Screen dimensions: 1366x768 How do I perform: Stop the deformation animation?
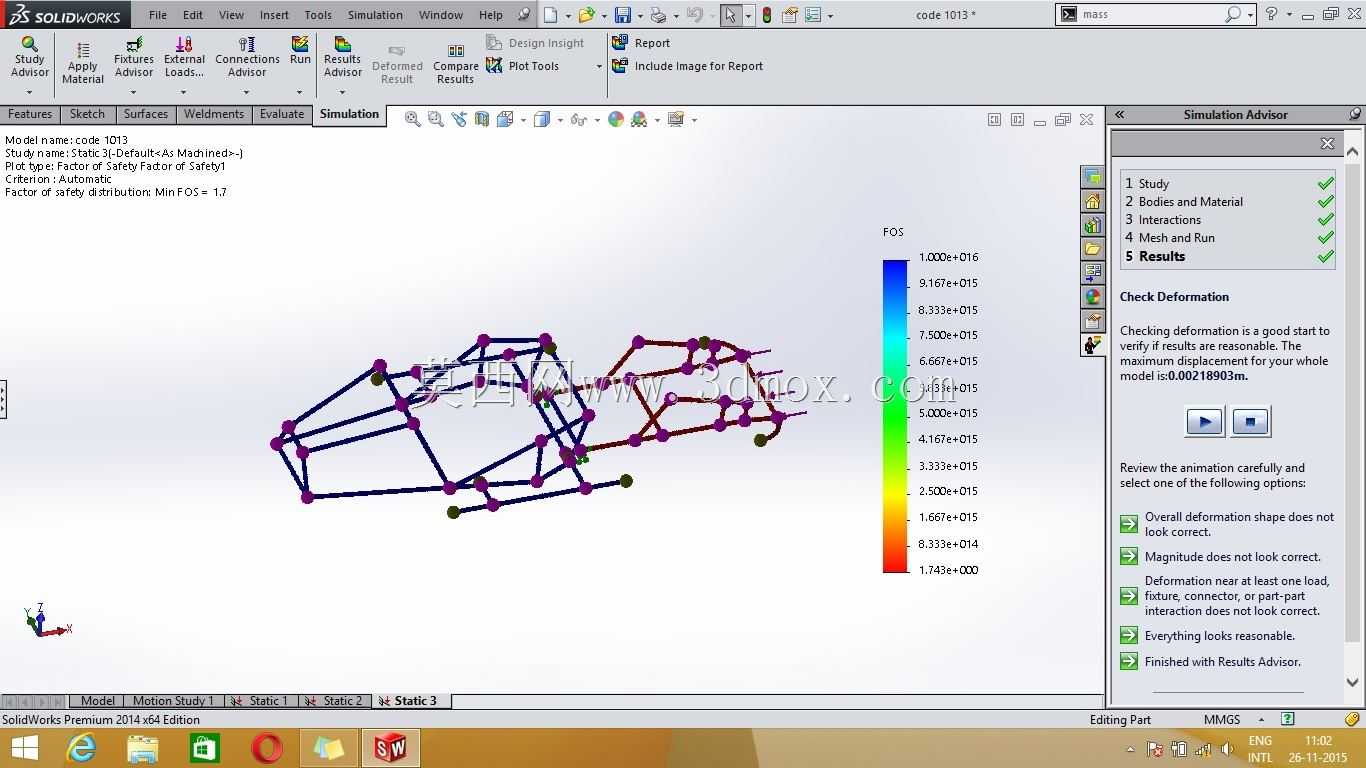click(1250, 422)
